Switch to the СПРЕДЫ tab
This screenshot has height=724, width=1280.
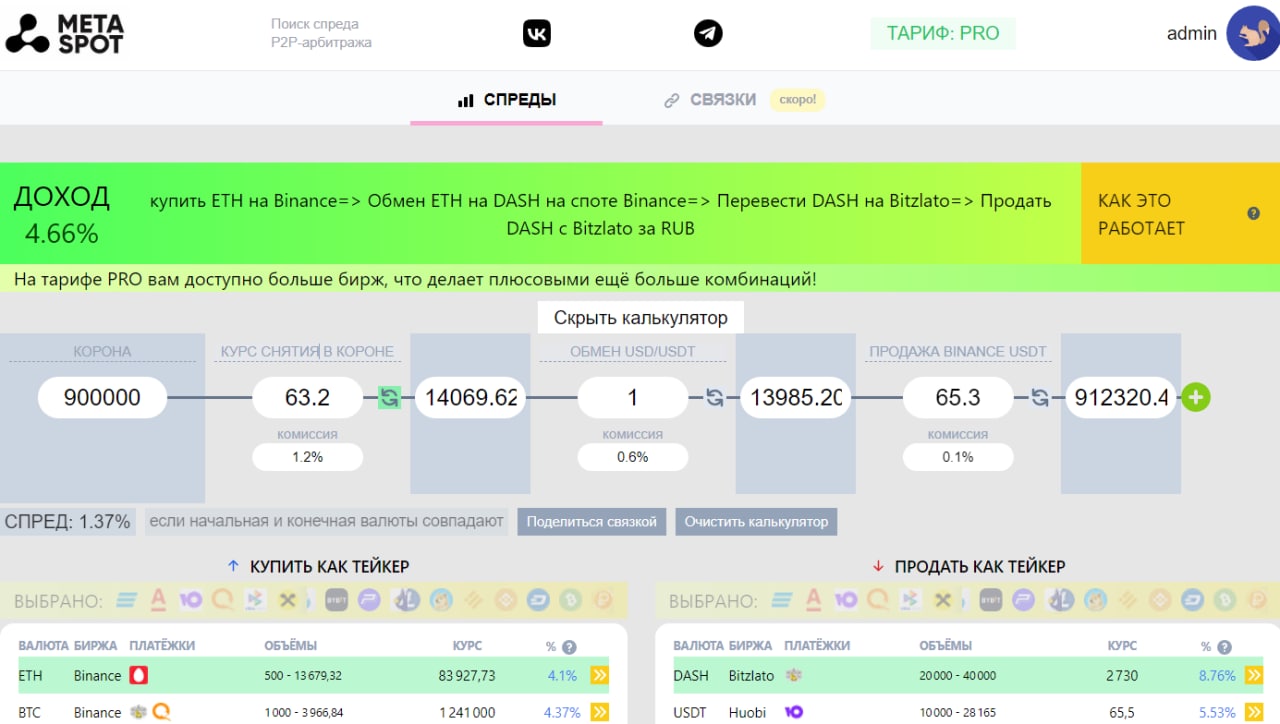click(x=507, y=100)
